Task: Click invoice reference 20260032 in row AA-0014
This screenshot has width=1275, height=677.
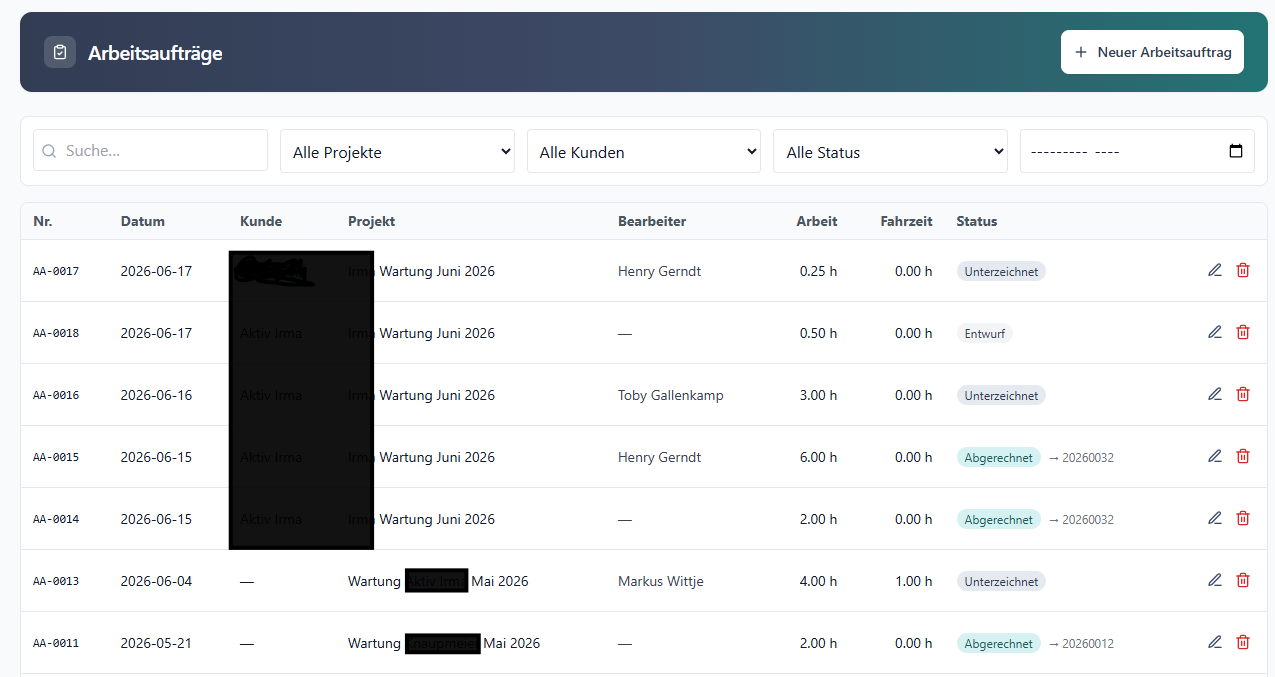Action: click(x=1081, y=519)
